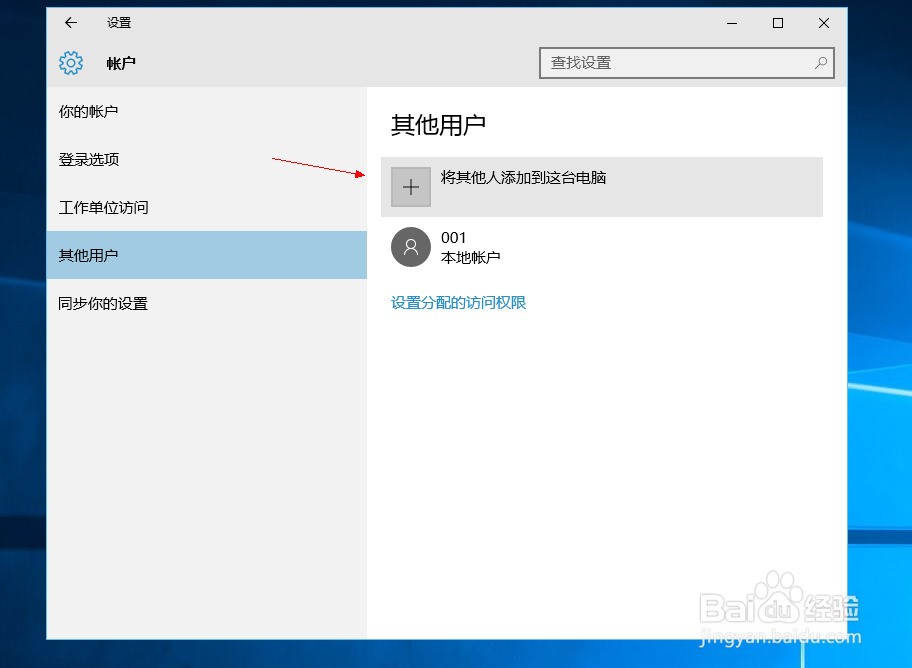The image size is (912, 668).
Task: Click the 001 user avatar icon
Action: pyautogui.click(x=411, y=247)
